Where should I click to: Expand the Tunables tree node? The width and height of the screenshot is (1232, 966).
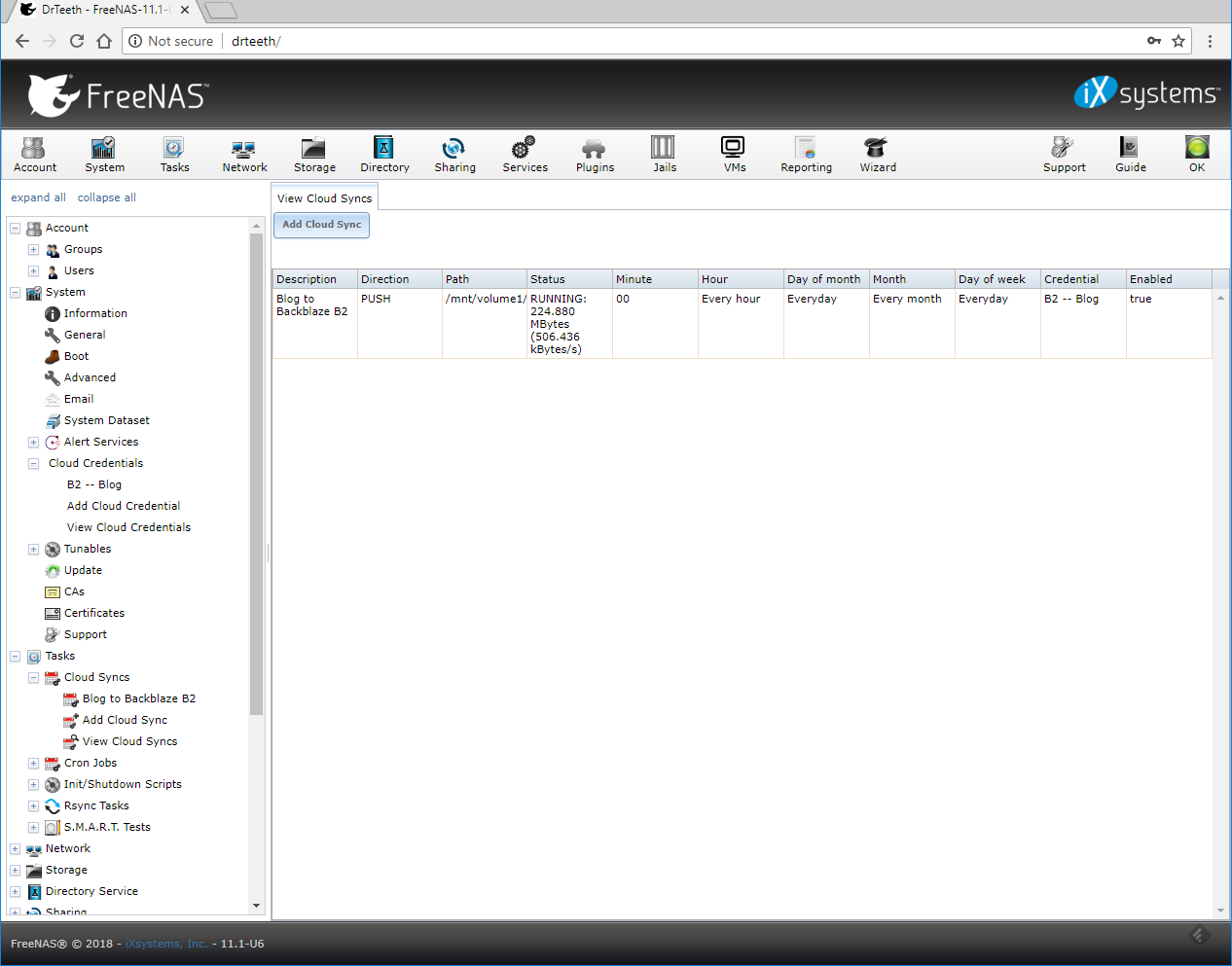[33, 550]
